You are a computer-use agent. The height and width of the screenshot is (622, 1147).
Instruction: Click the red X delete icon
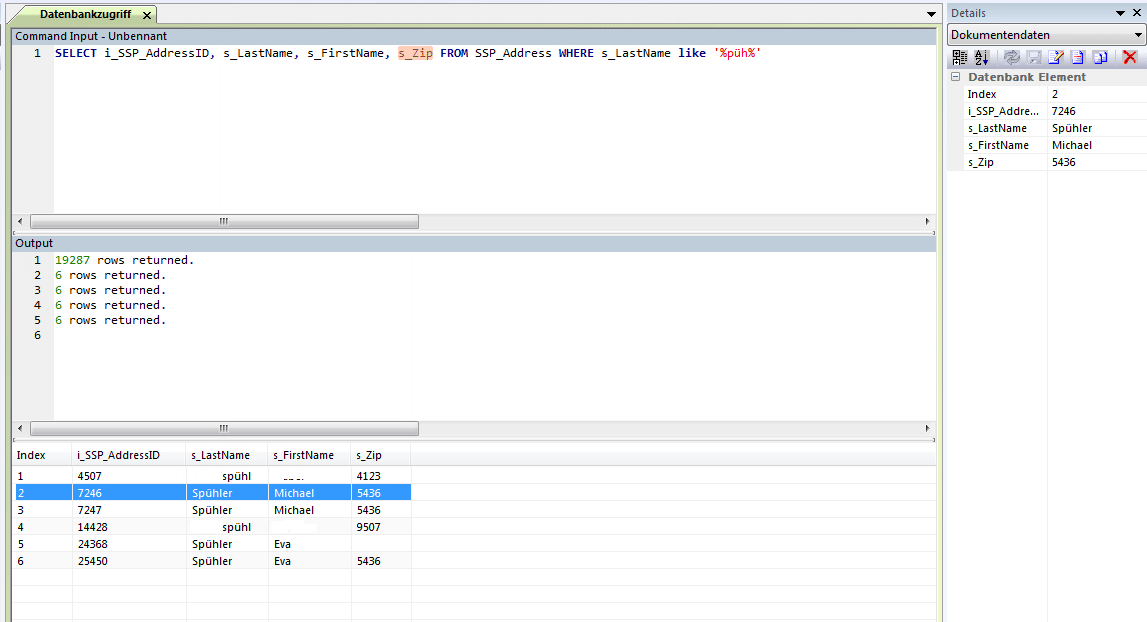(1130, 58)
